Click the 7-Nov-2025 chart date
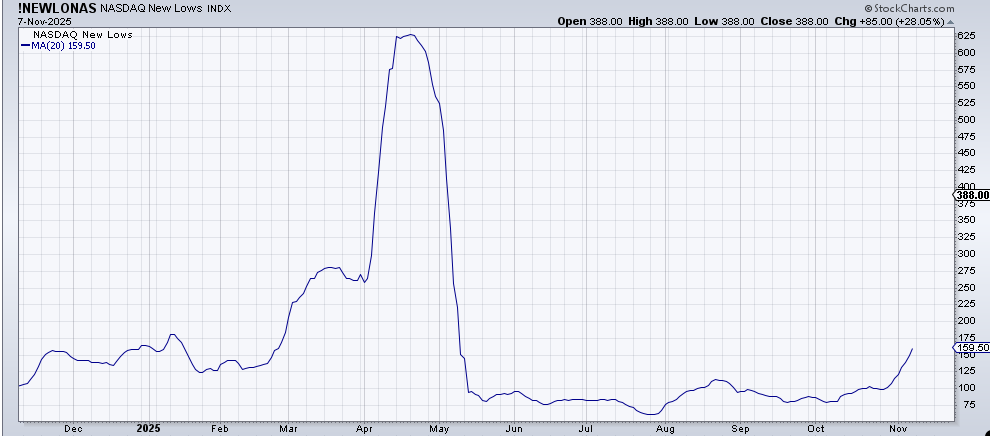Image resolution: width=990 pixels, height=436 pixels. [32, 21]
